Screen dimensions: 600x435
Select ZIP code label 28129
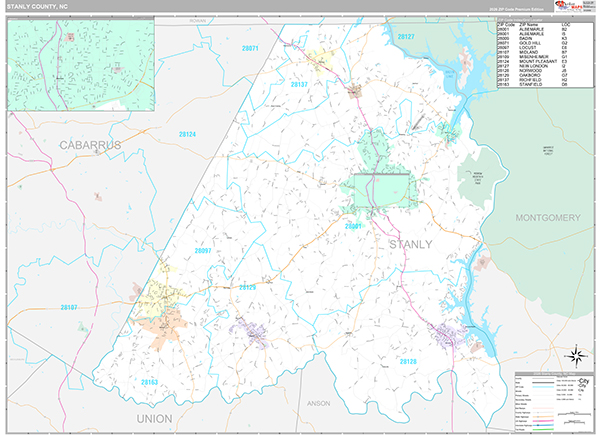coord(248,287)
